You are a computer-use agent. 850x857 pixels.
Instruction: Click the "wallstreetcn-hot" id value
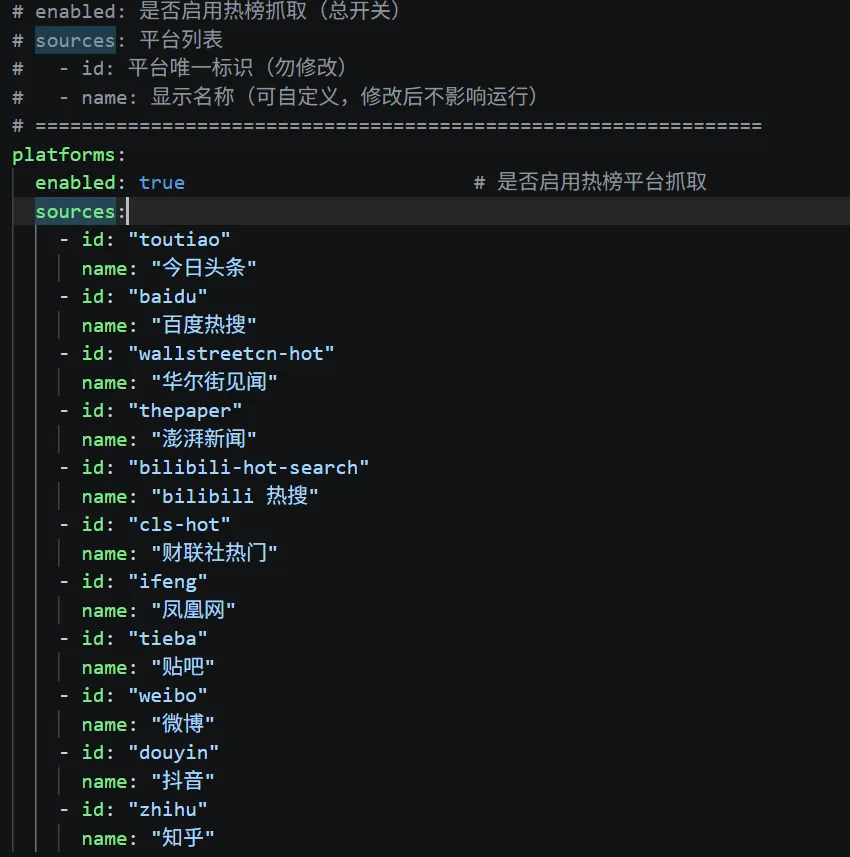pyautogui.click(x=231, y=354)
